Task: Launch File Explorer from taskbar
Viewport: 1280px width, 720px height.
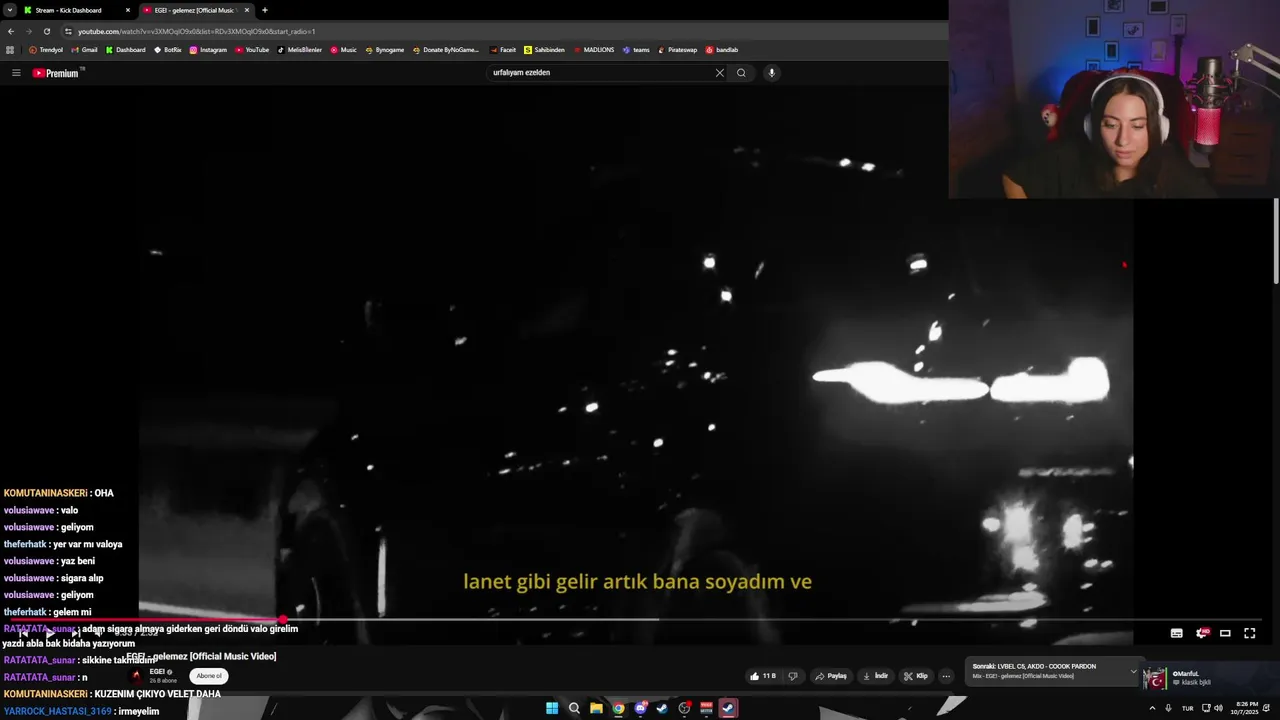Action: click(x=596, y=708)
